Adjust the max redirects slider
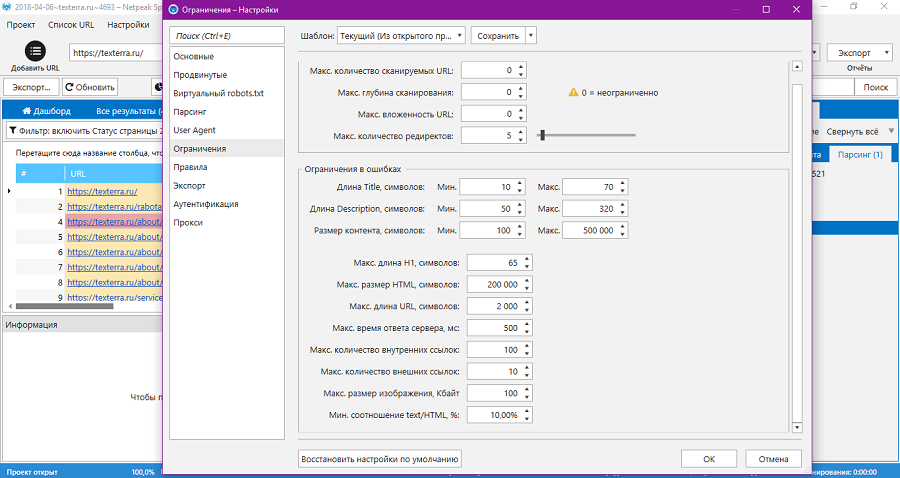The image size is (900, 478). pos(542,135)
